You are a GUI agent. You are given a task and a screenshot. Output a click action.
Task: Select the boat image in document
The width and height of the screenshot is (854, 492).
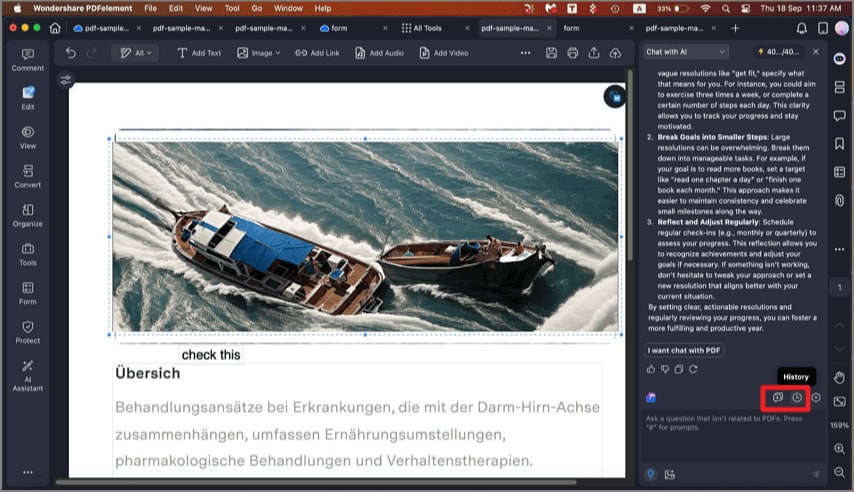(365, 236)
